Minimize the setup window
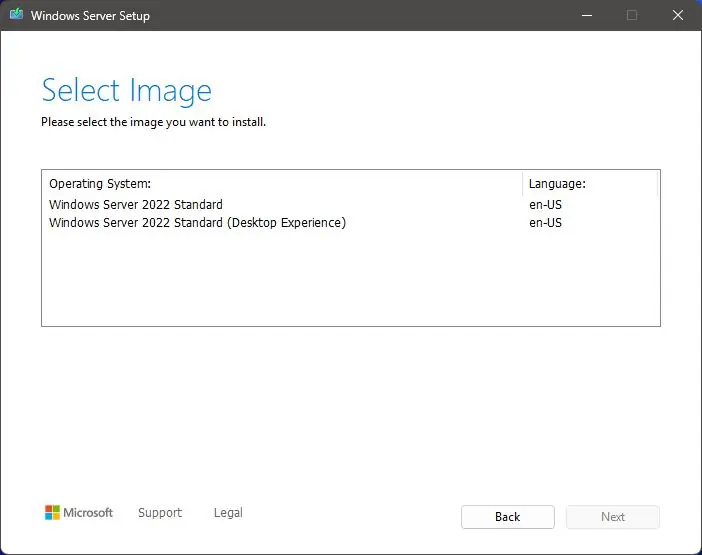 click(585, 16)
